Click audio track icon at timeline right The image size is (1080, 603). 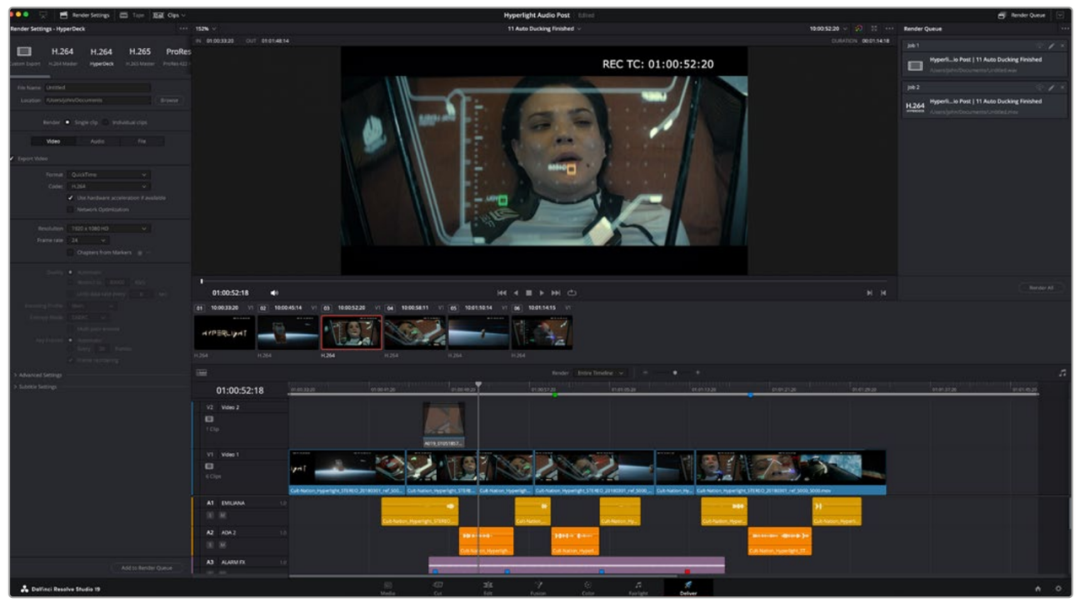pyautogui.click(x=1062, y=373)
